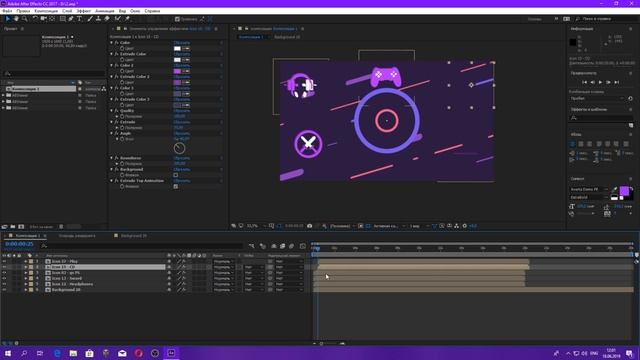Image resolution: width=640 pixels, height=360 pixels.
Task: Go to first frame in Preview panel
Action: (x=584, y=82)
